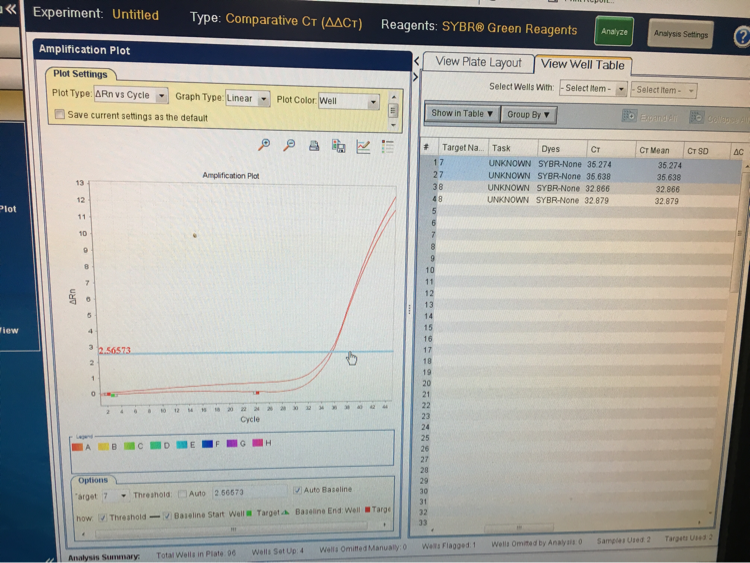750x563 pixels.
Task: Click the Collapse All icon
Action: click(x=696, y=117)
